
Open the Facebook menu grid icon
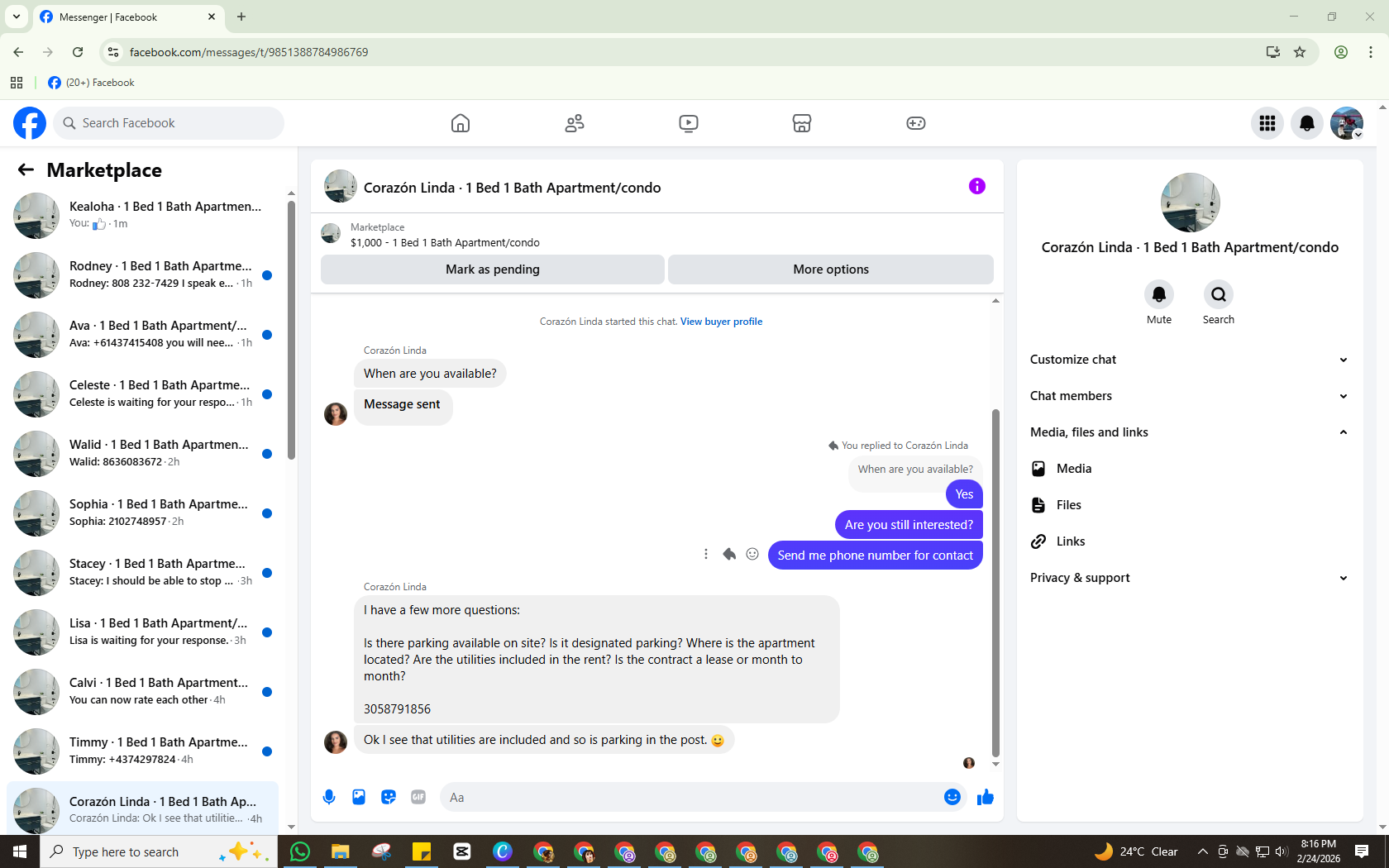pyautogui.click(x=1267, y=123)
